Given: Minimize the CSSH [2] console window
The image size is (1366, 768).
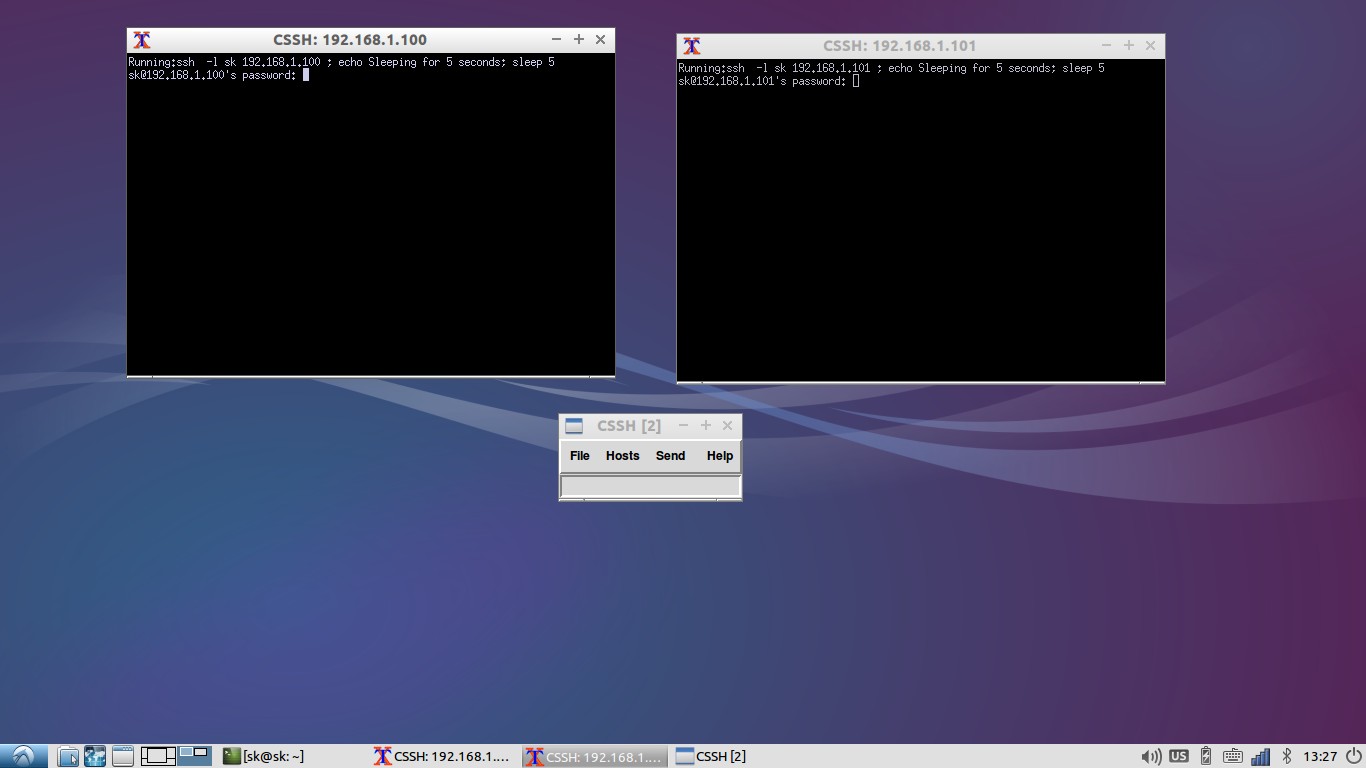Looking at the screenshot, I should click(x=683, y=426).
